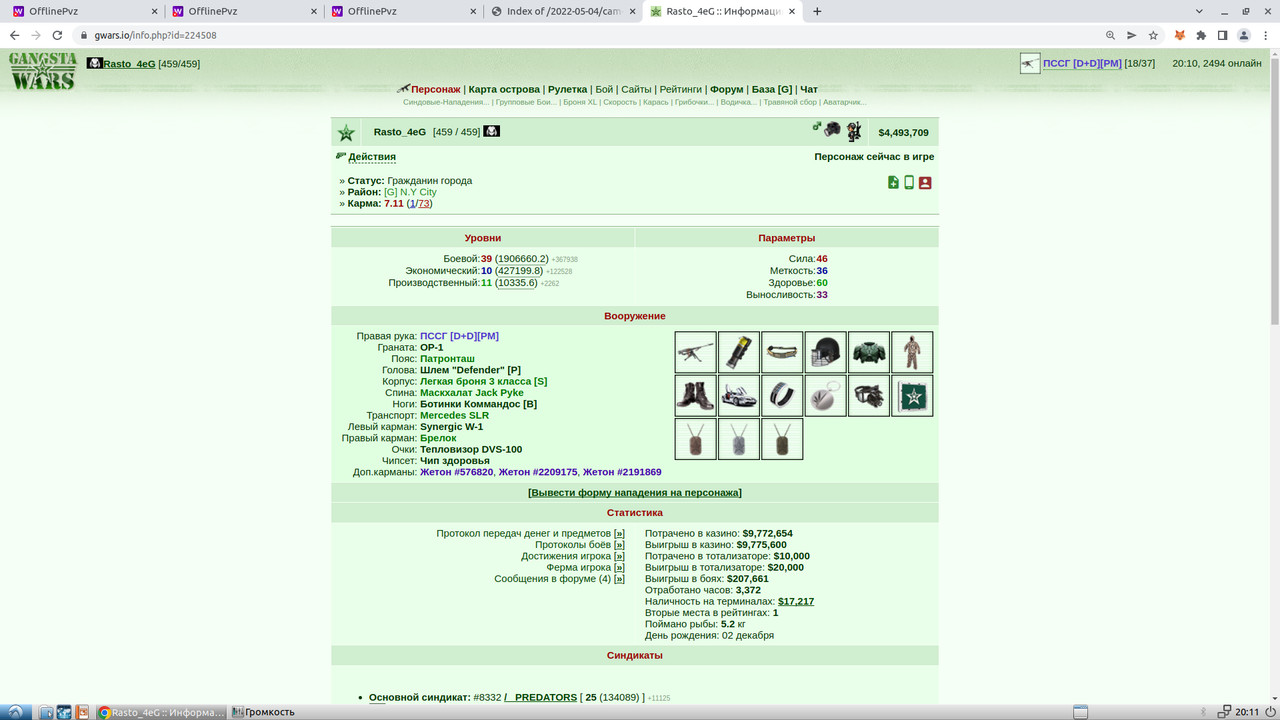Open the Чат menu item
This screenshot has height=720, width=1280.
[x=809, y=89]
